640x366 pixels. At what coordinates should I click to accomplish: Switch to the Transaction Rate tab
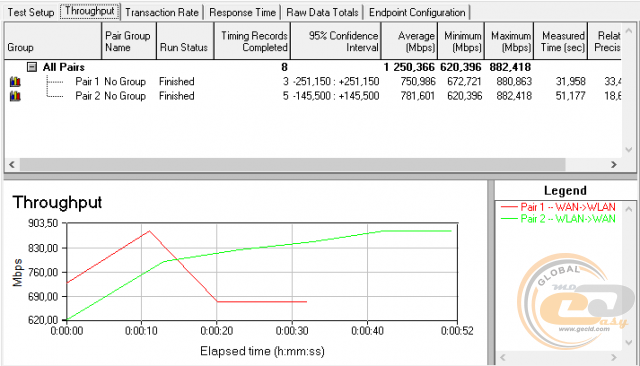coord(162,12)
